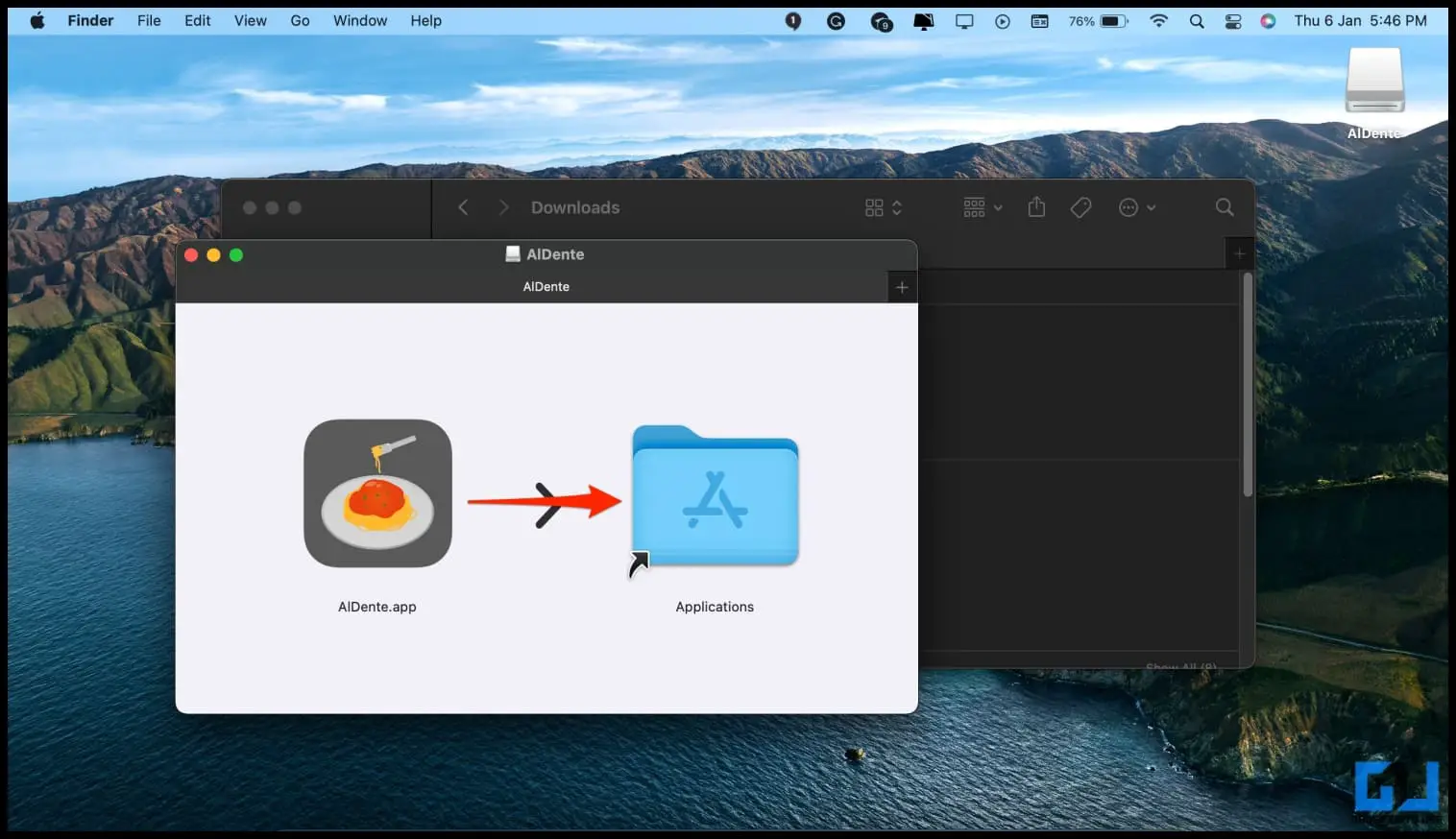
Task: Click the AlDente disk icon on desktop
Action: click(1374, 81)
